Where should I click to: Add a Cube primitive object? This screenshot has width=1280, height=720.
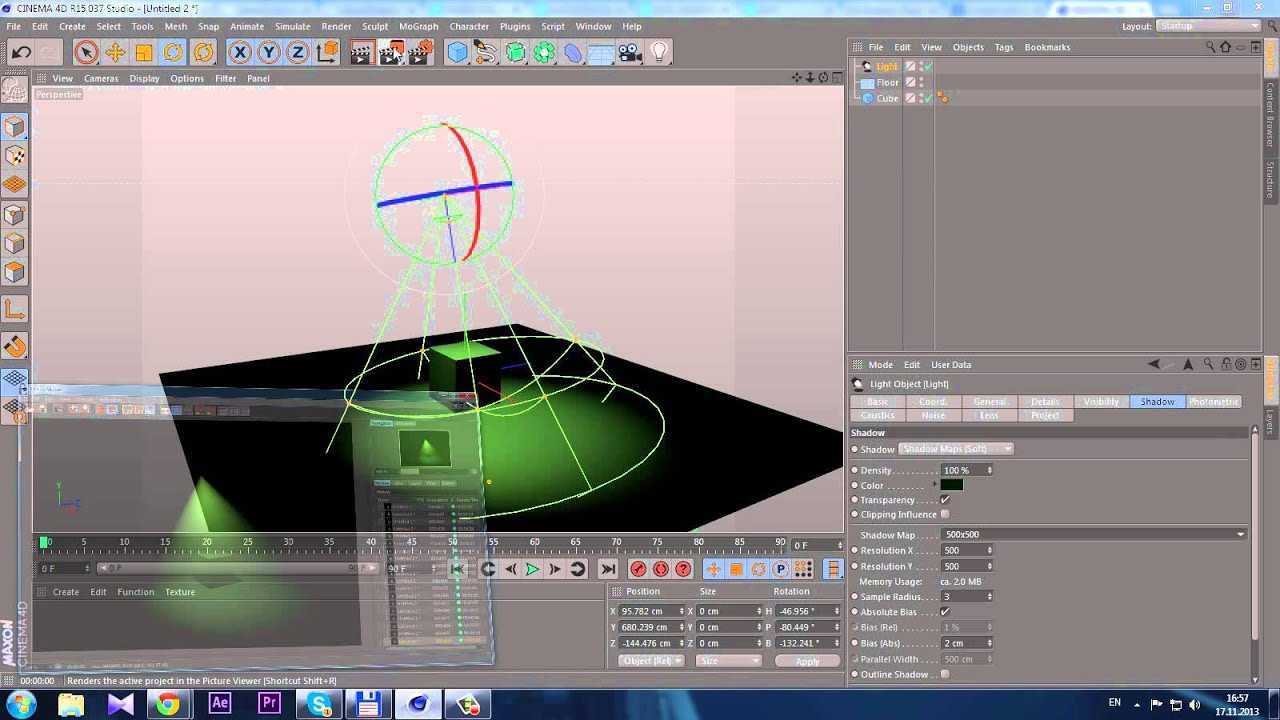pyautogui.click(x=457, y=52)
